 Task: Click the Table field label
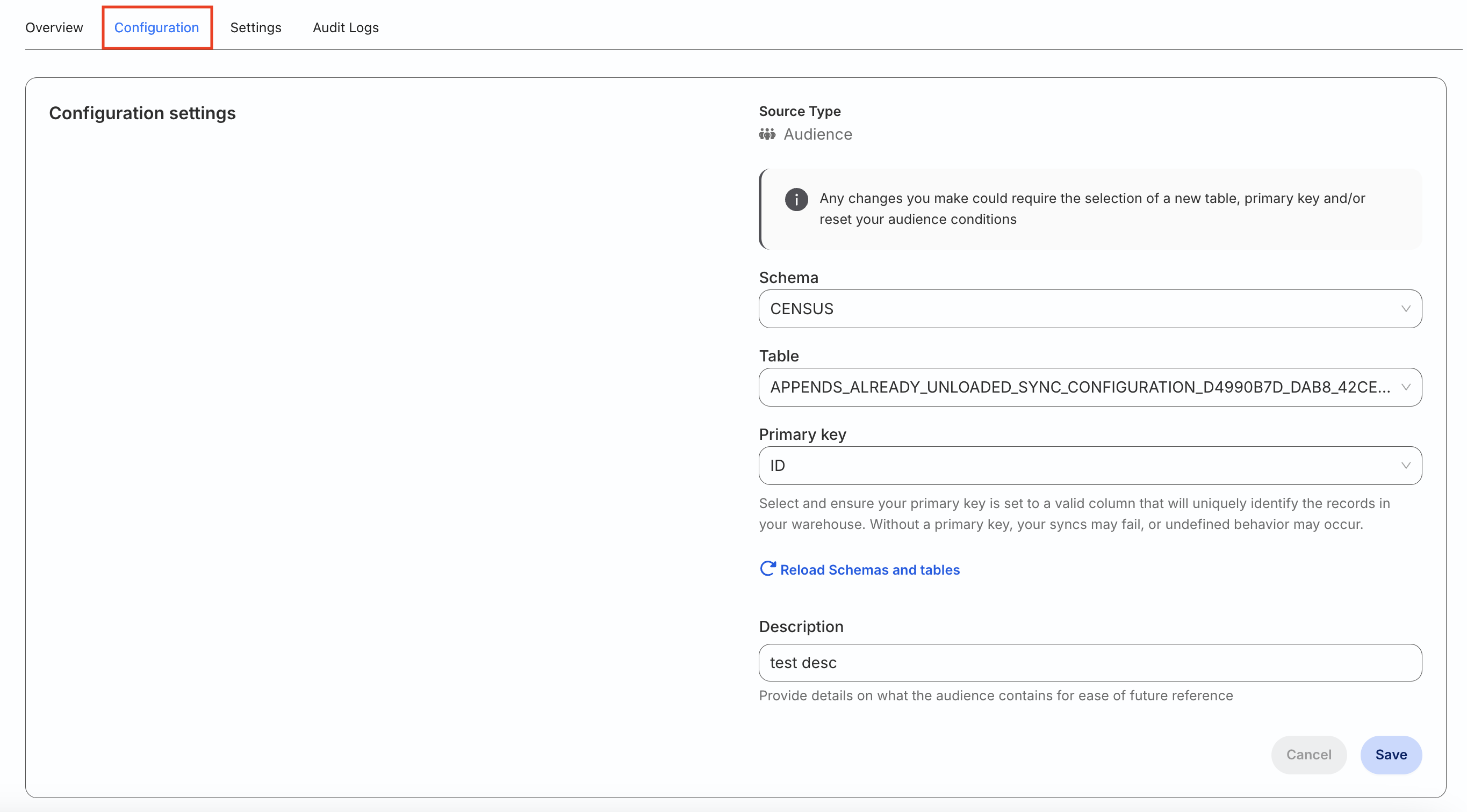779,356
